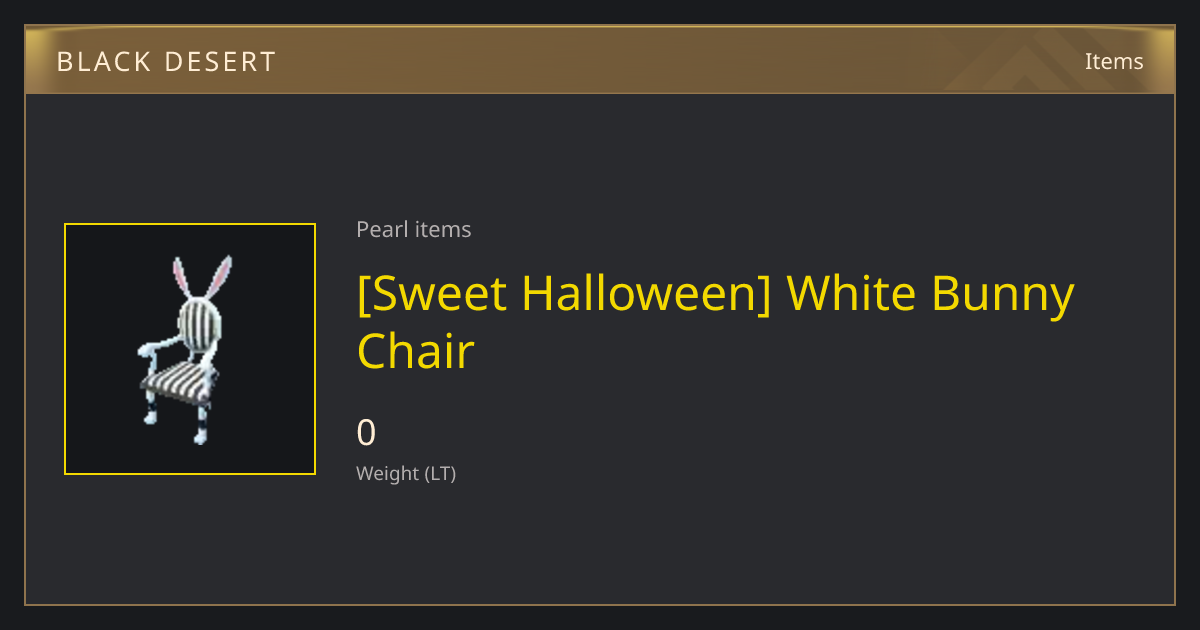
Task: Click the word DESERT in the header
Action: (222, 62)
